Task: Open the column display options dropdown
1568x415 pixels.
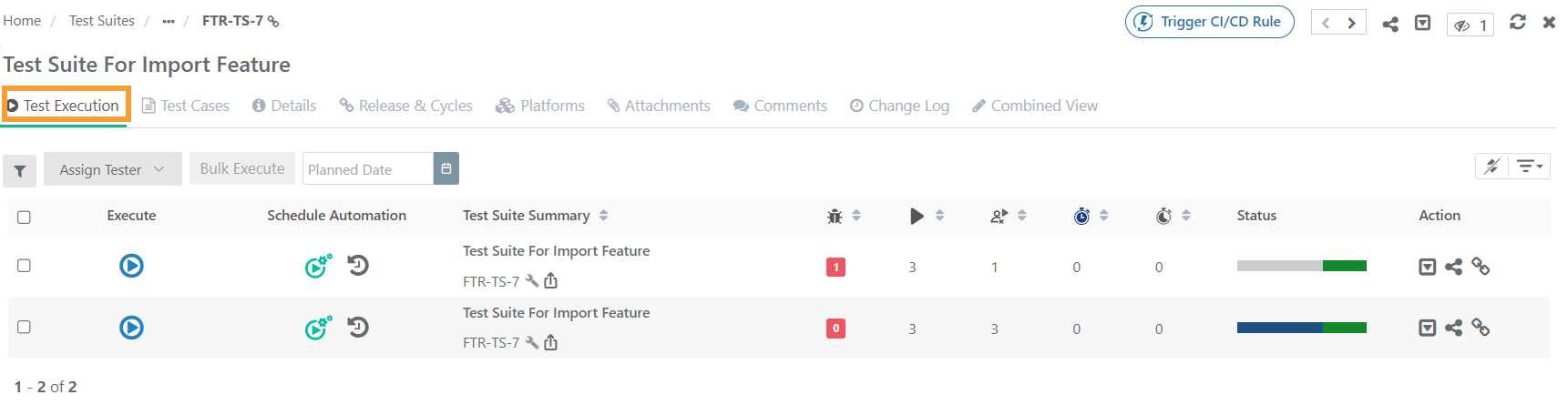Action: click(1530, 167)
